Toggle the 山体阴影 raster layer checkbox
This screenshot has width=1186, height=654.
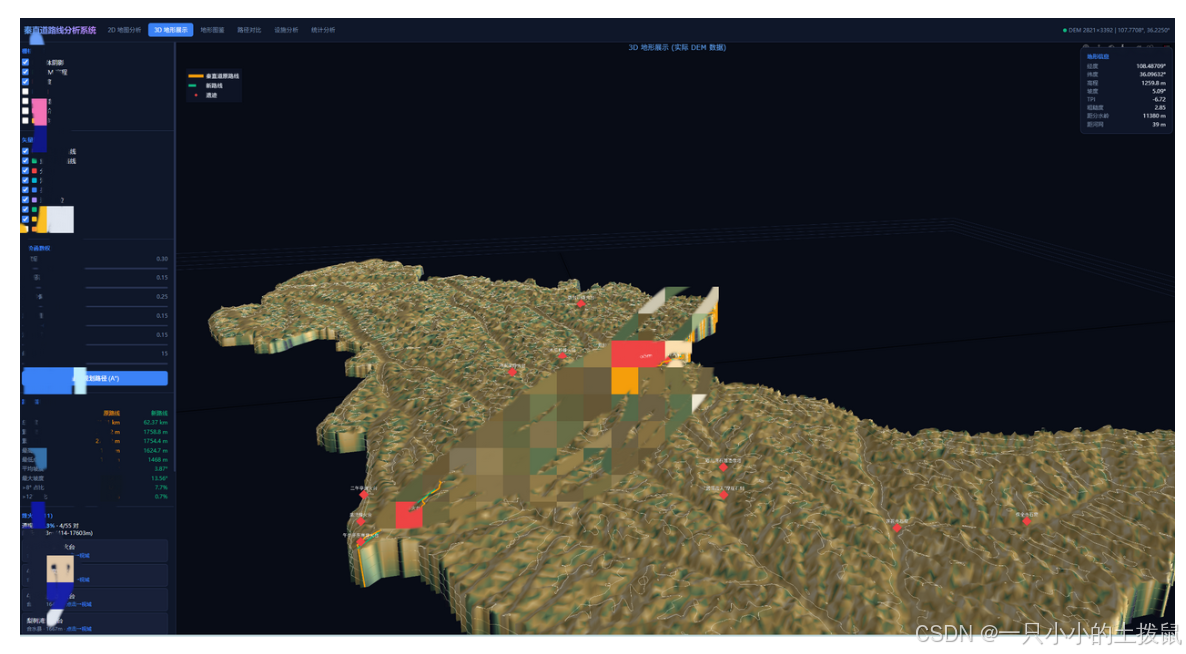coord(26,62)
